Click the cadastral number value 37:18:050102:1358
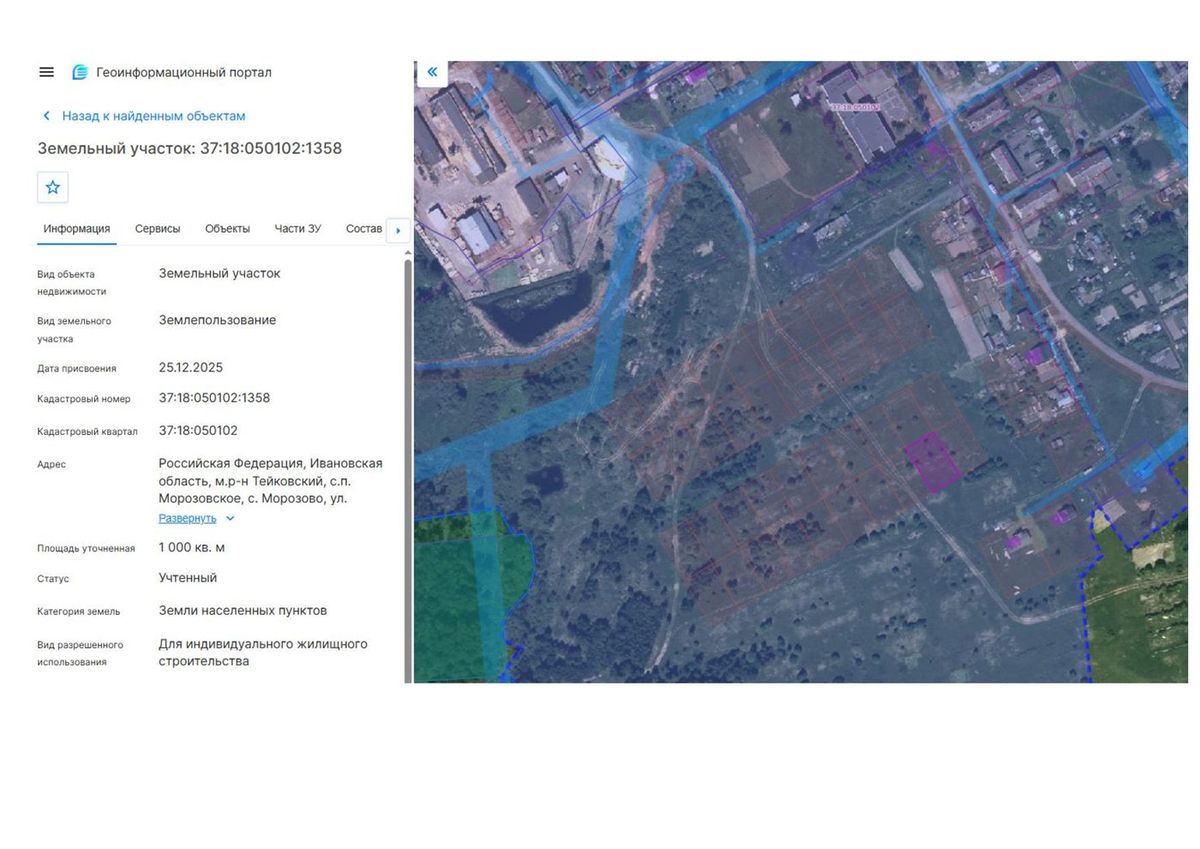The image size is (1200, 849). pos(214,398)
